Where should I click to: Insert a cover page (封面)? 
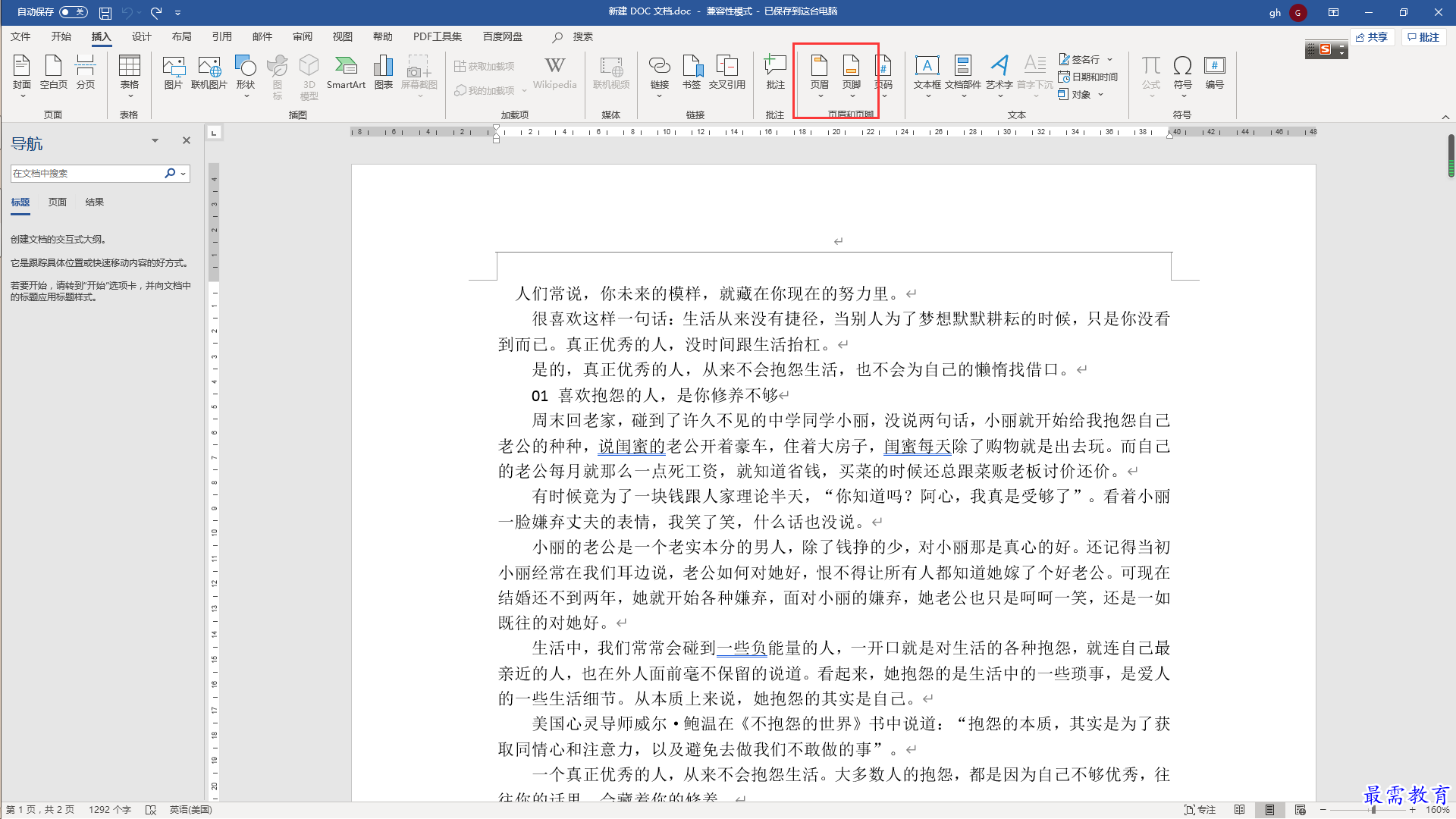[x=22, y=74]
